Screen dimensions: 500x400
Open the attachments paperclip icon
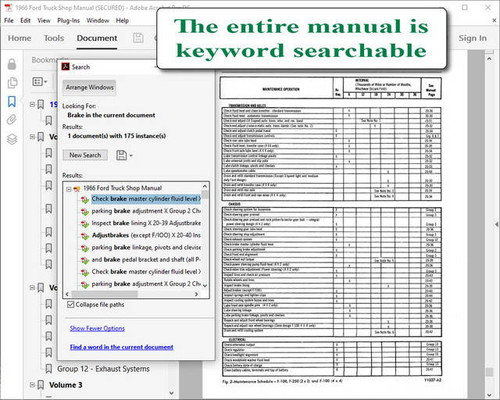tap(12, 120)
